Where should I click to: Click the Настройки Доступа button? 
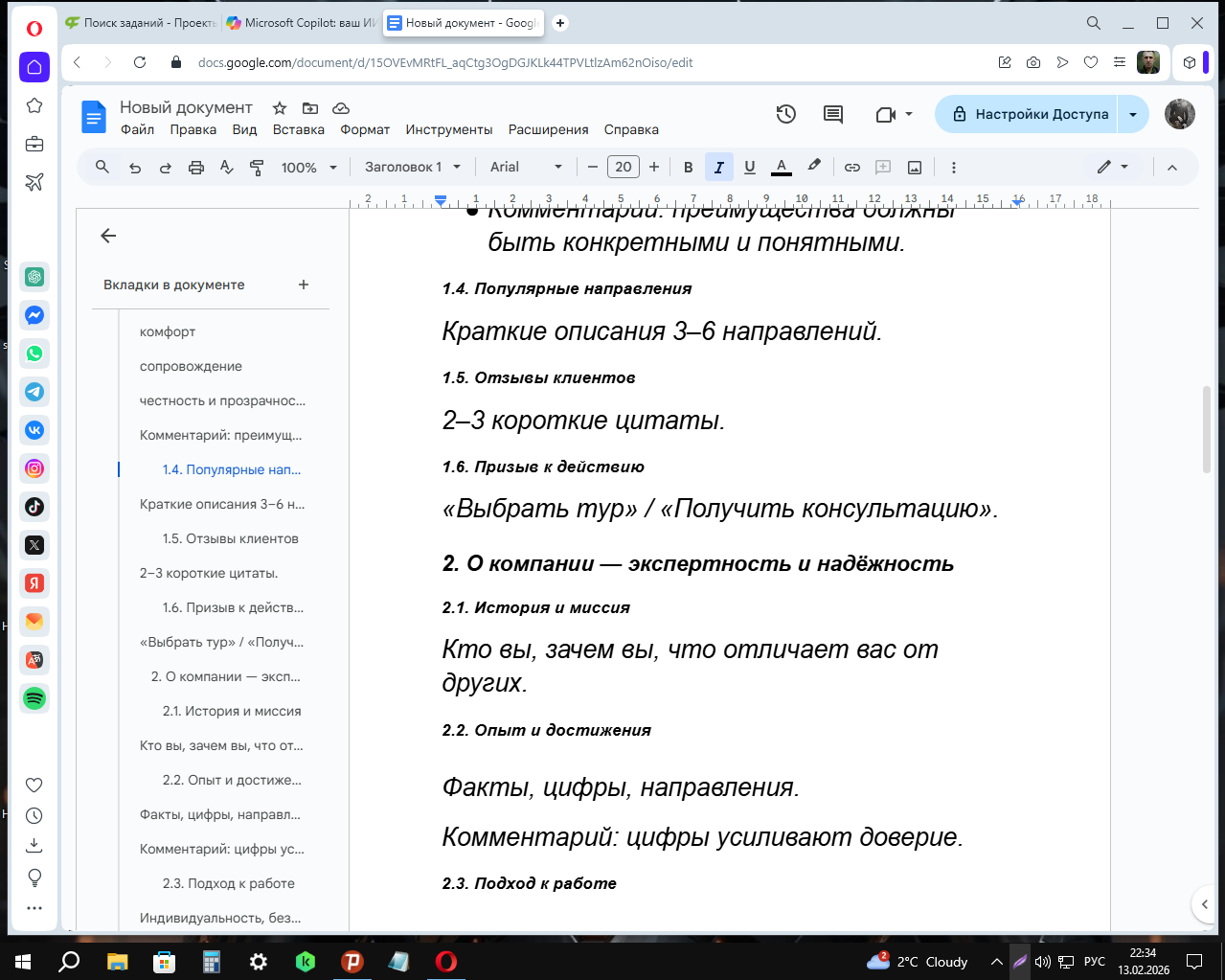tap(1032, 114)
